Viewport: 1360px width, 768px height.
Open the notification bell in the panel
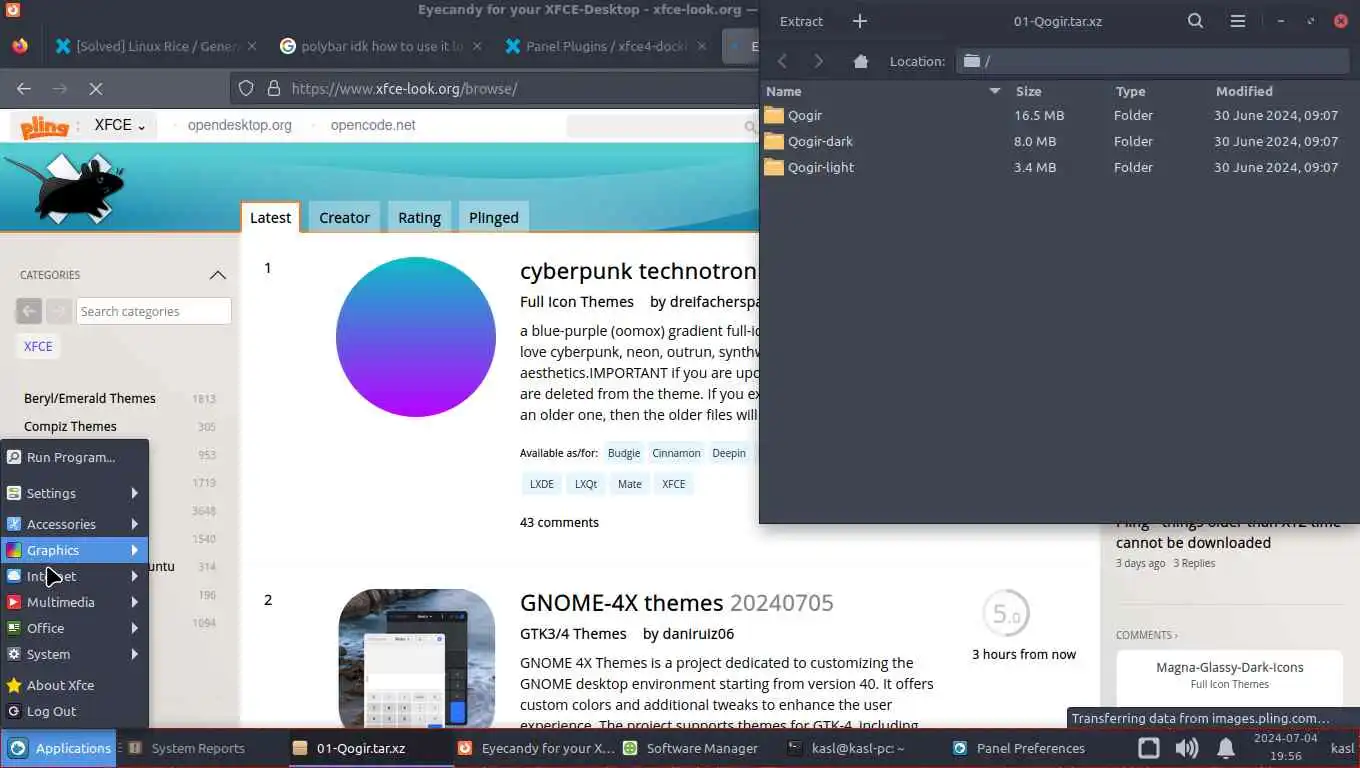[1225, 748]
